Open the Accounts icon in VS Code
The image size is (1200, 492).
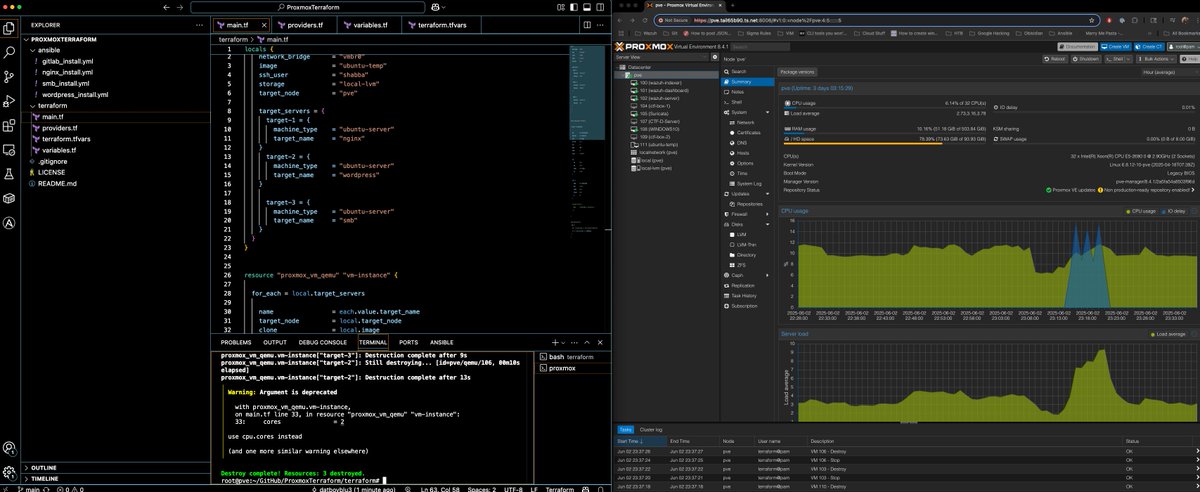9,446
